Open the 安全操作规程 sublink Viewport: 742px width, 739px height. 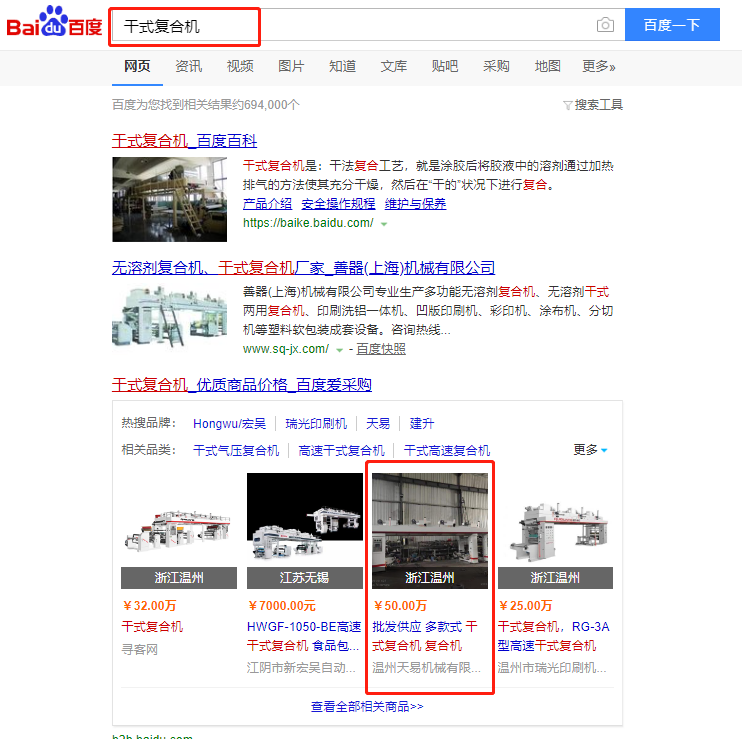(338, 204)
